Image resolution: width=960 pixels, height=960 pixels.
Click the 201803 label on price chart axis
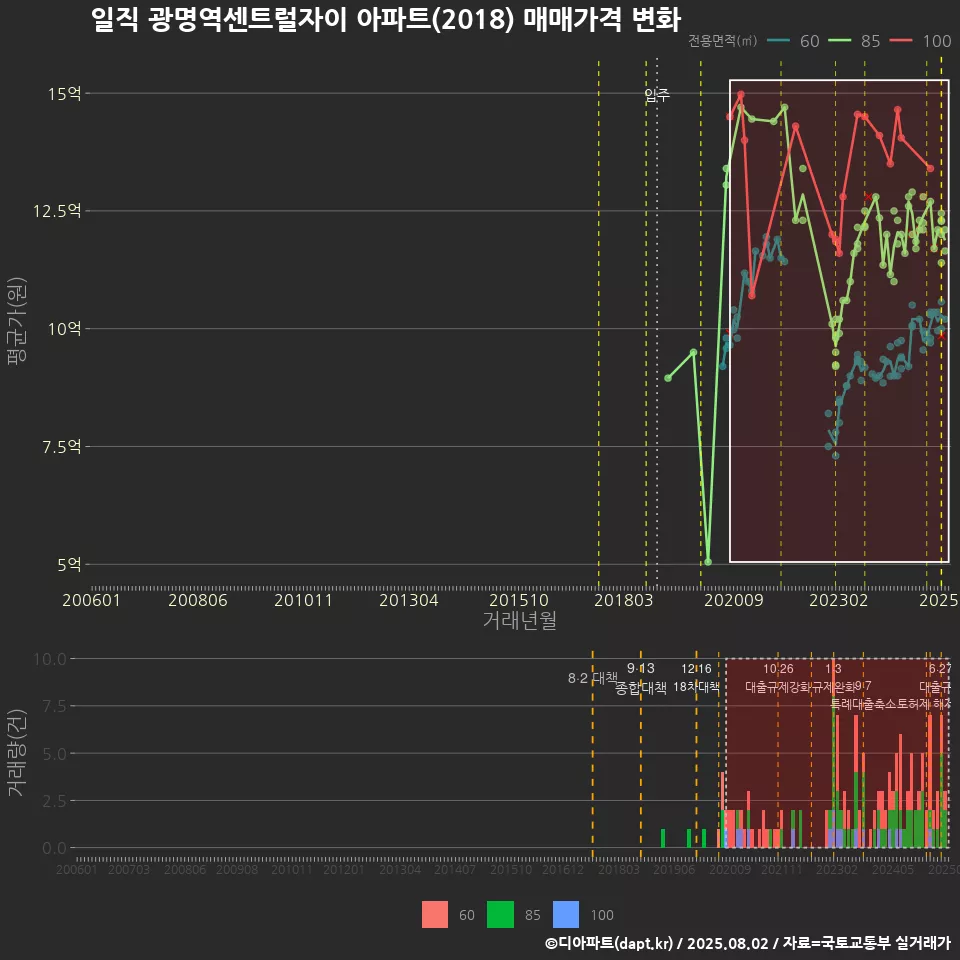tap(623, 600)
